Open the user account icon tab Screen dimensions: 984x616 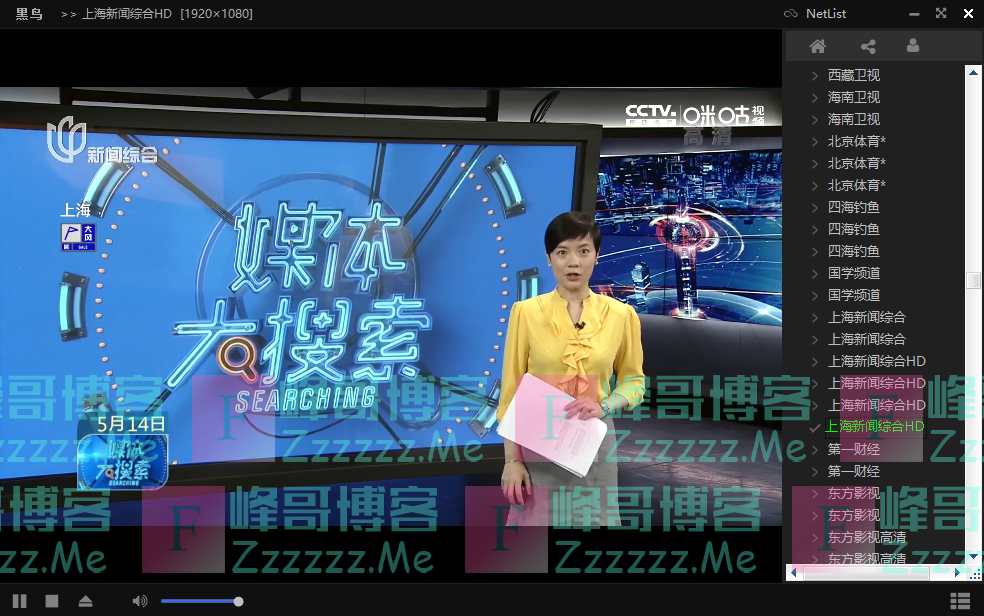tap(913, 46)
